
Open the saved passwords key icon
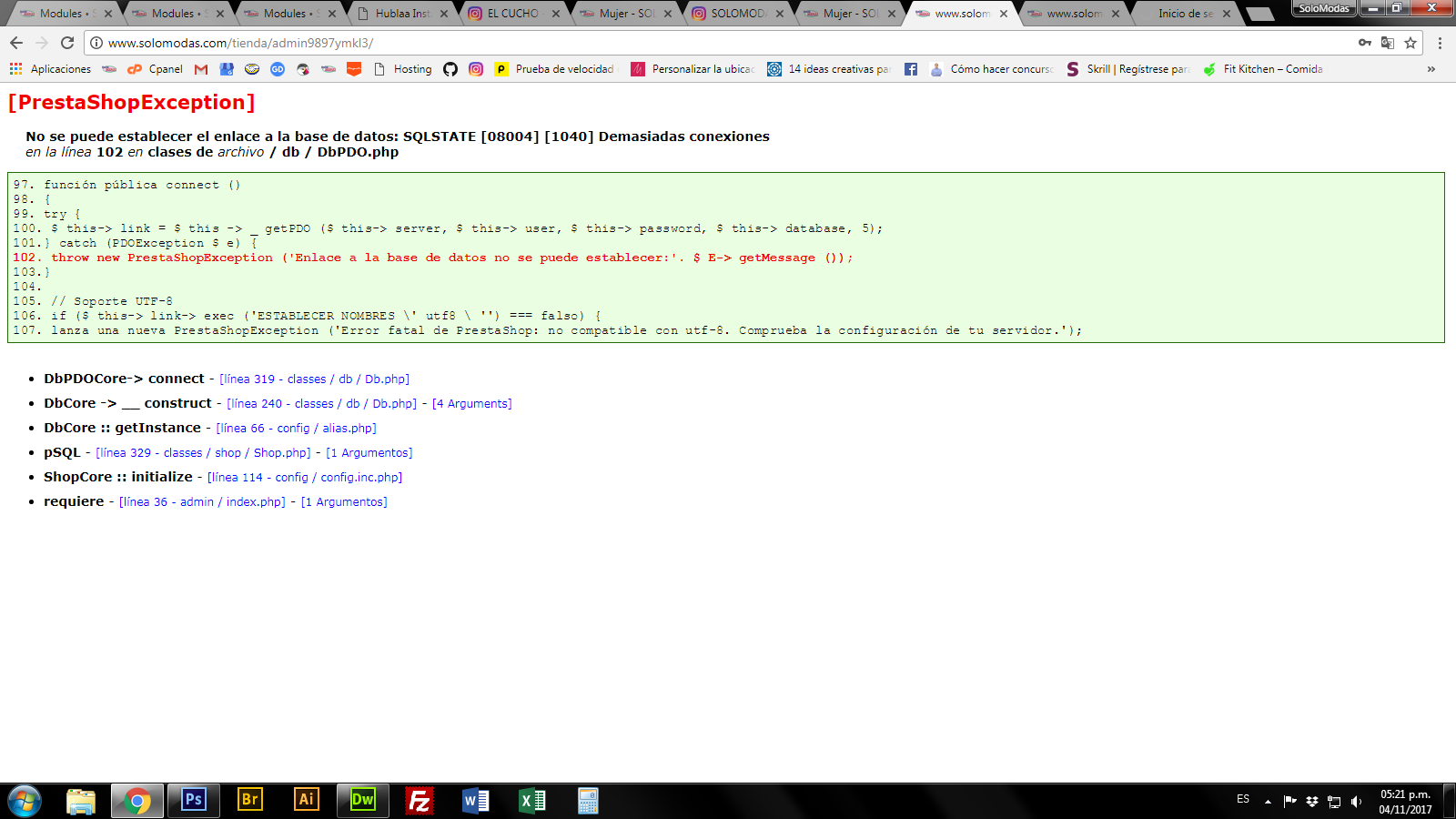[1365, 43]
